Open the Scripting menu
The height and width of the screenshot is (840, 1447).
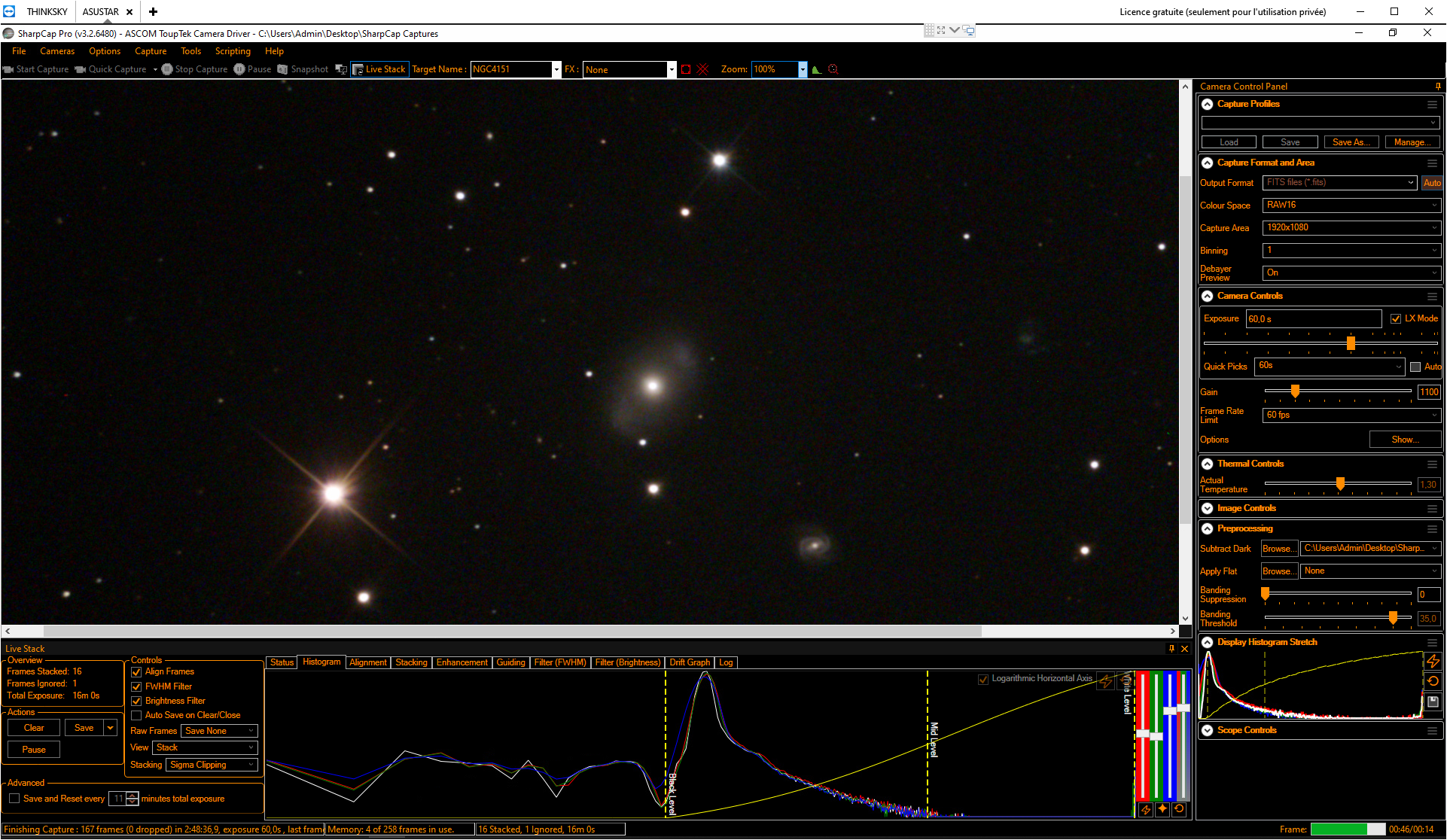pyautogui.click(x=233, y=51)
